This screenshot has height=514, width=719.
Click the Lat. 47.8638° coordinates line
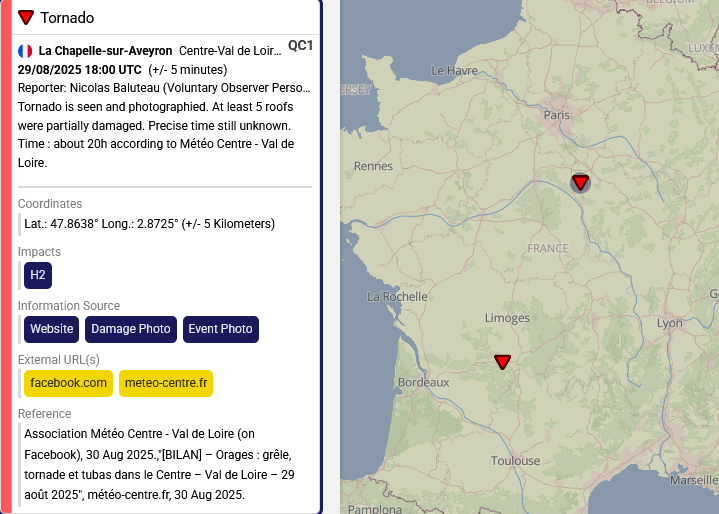(149, 224)
